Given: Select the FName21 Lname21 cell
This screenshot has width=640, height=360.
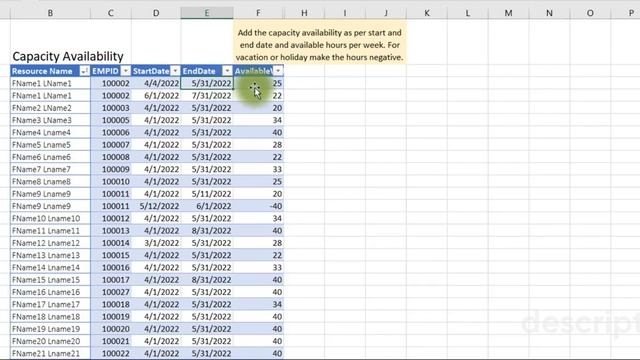Looking at the screenshot, I should pos(50,353).
